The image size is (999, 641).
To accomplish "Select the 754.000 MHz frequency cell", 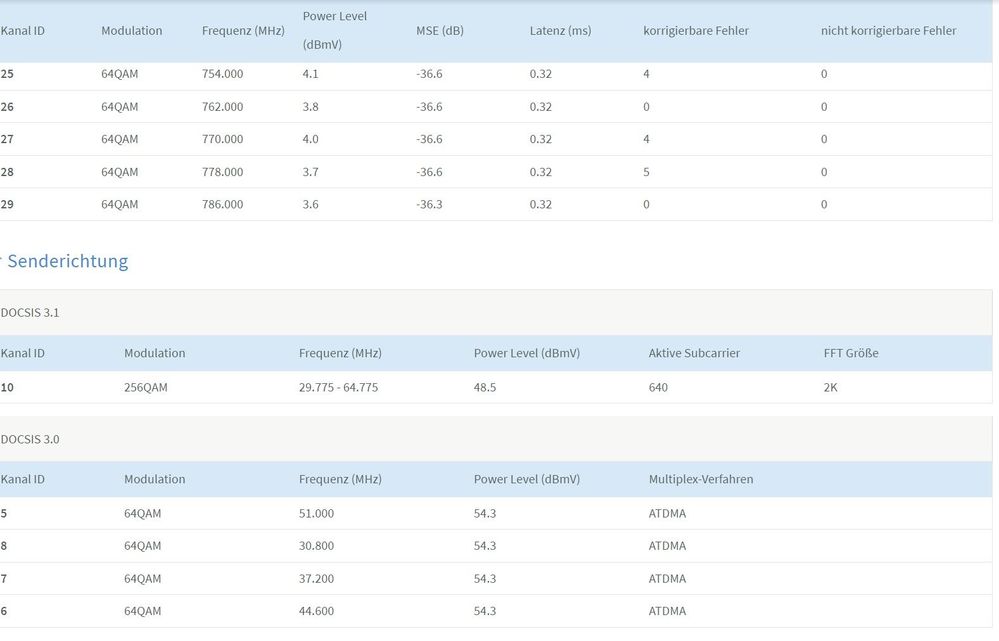I will click(222, 74).
